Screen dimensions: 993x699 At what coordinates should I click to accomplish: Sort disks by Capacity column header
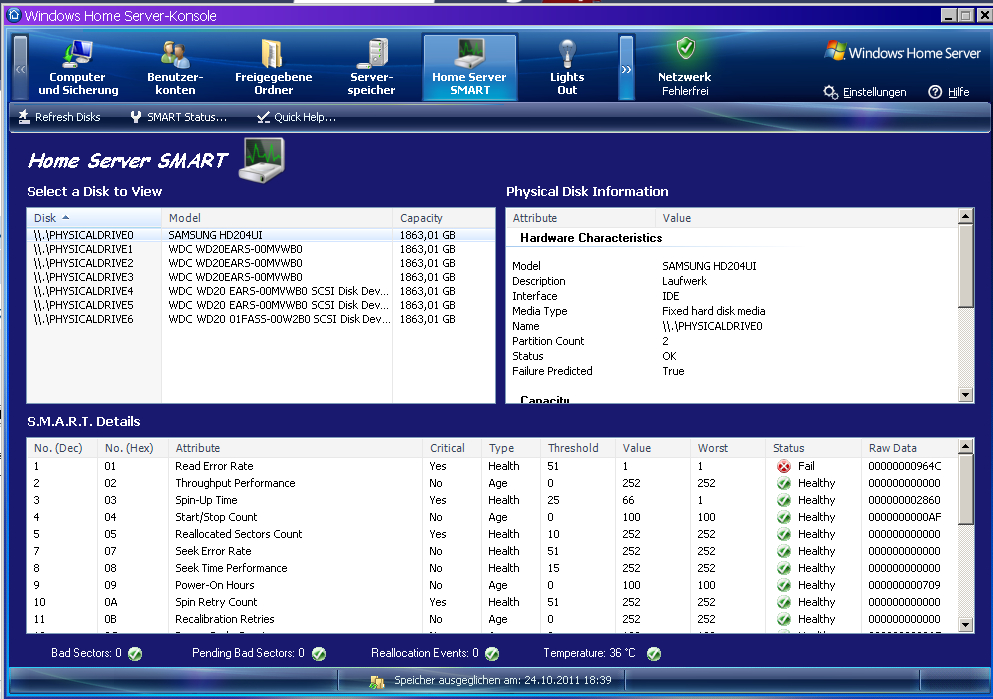coord(443,218)
